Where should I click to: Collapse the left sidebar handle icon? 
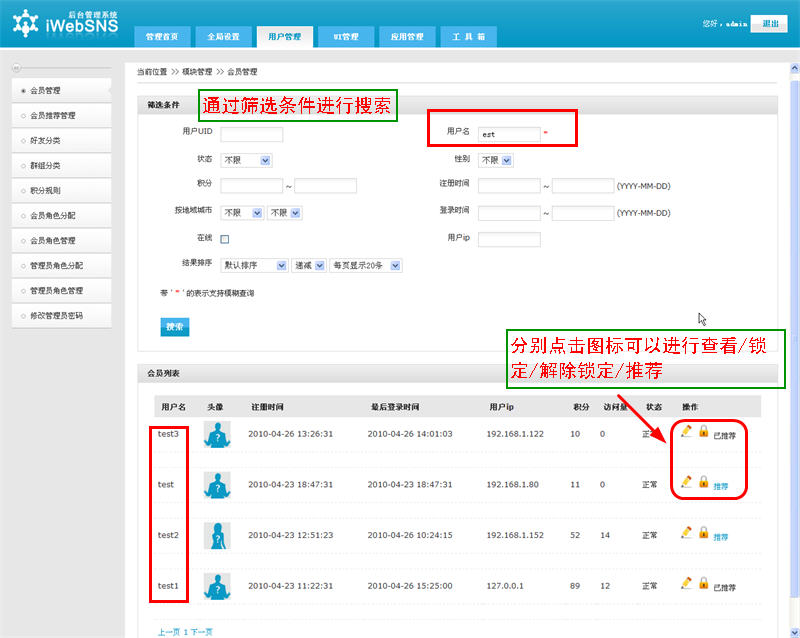pyautogui.click(x=16, y=68)
